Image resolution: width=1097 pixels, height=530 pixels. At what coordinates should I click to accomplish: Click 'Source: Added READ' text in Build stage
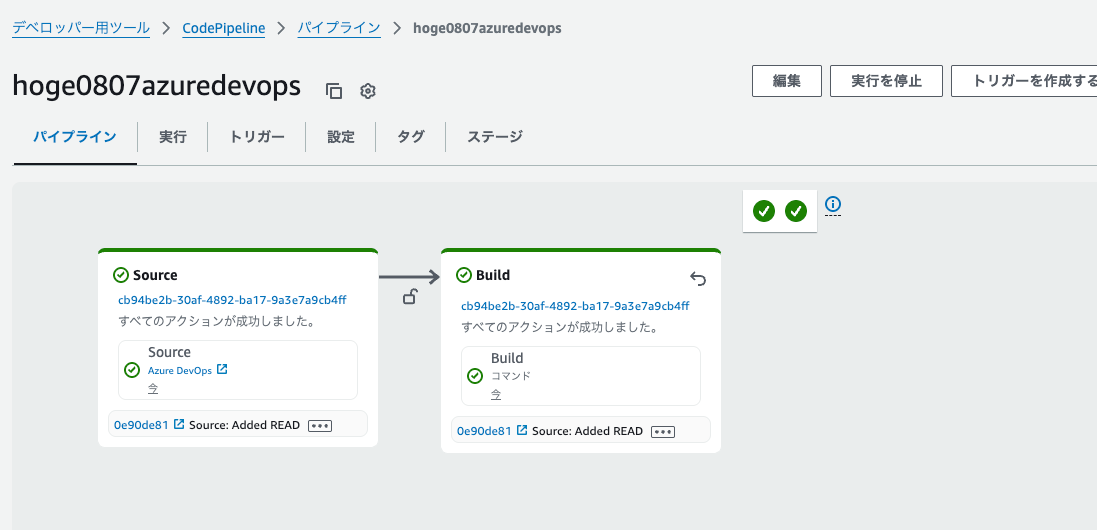tap(587, 431)
